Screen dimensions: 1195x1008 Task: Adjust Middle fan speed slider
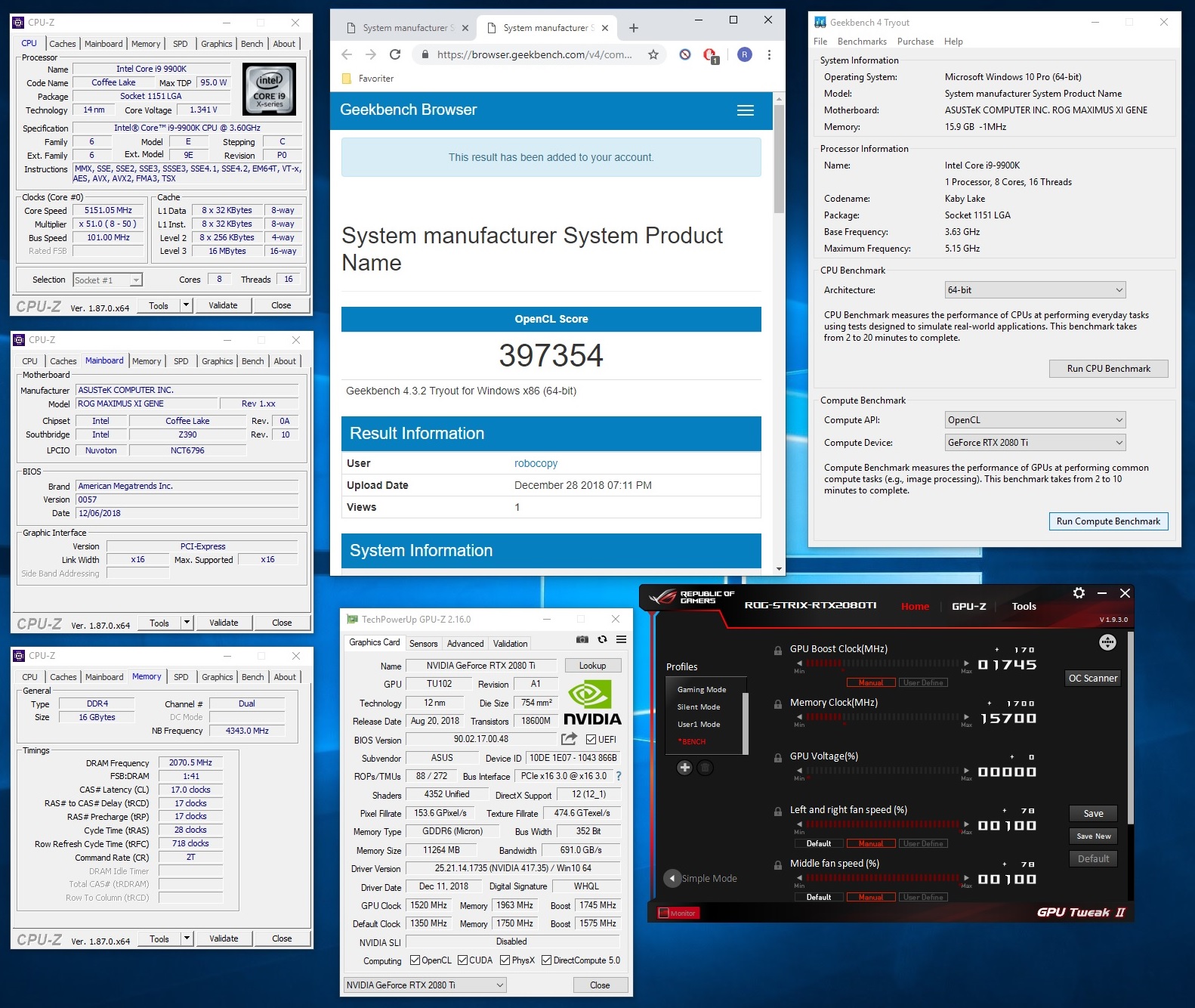[882, 878]
